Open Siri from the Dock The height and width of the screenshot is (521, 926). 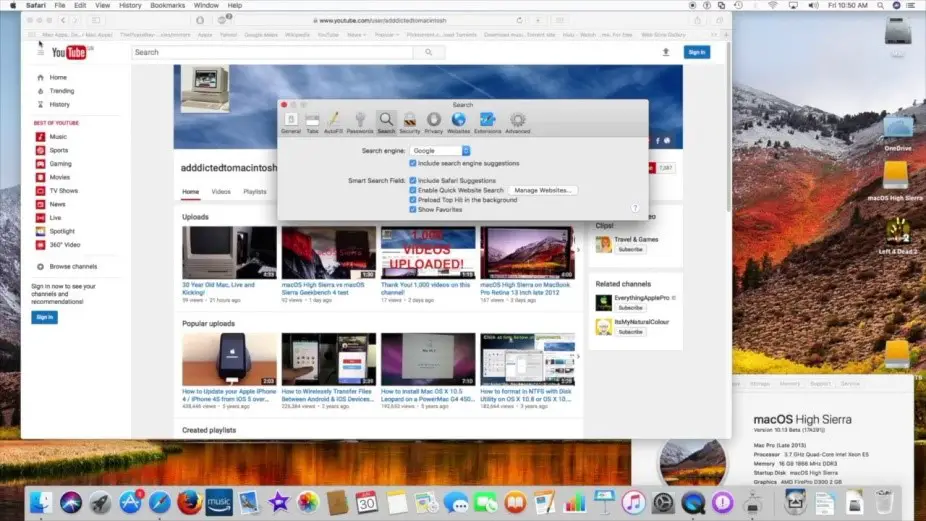coord(71,503)
